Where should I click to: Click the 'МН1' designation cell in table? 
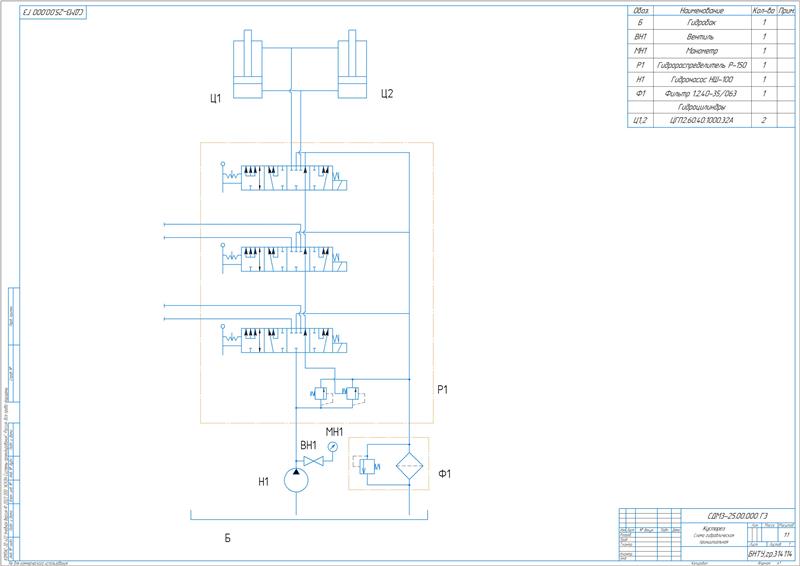pos(640,51)
